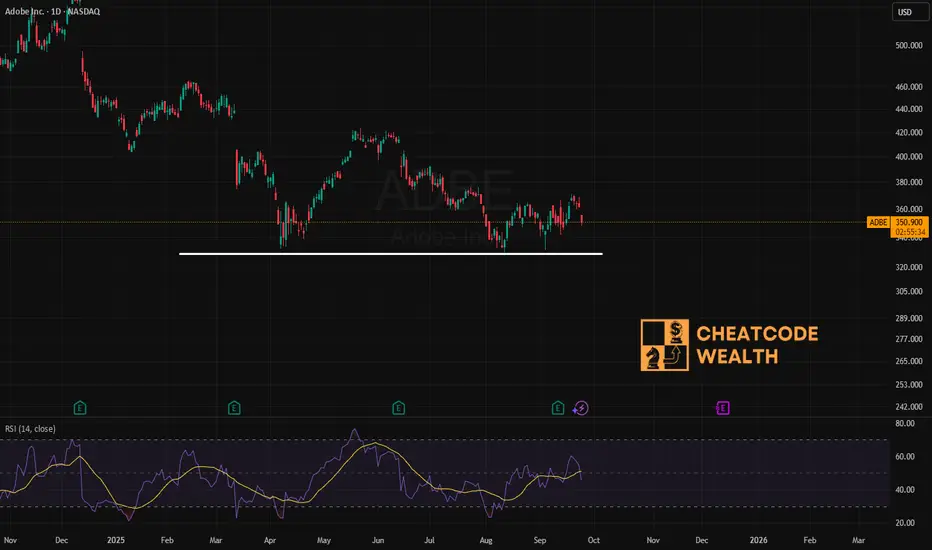Open the purple upcoming earnings marker
This screenshot has height=550, width=932.
[x=722, y=408]
